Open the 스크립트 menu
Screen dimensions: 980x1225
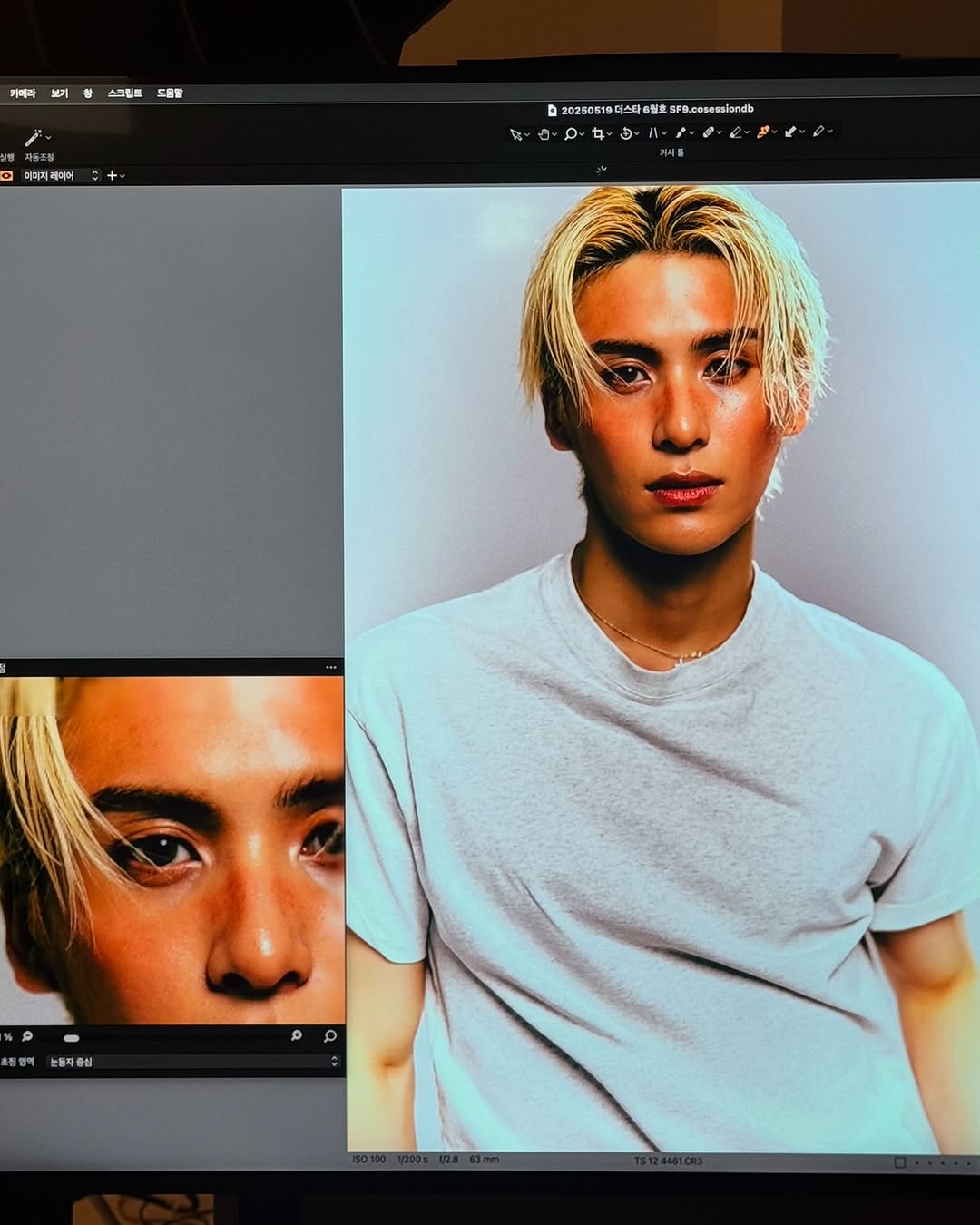124,93
